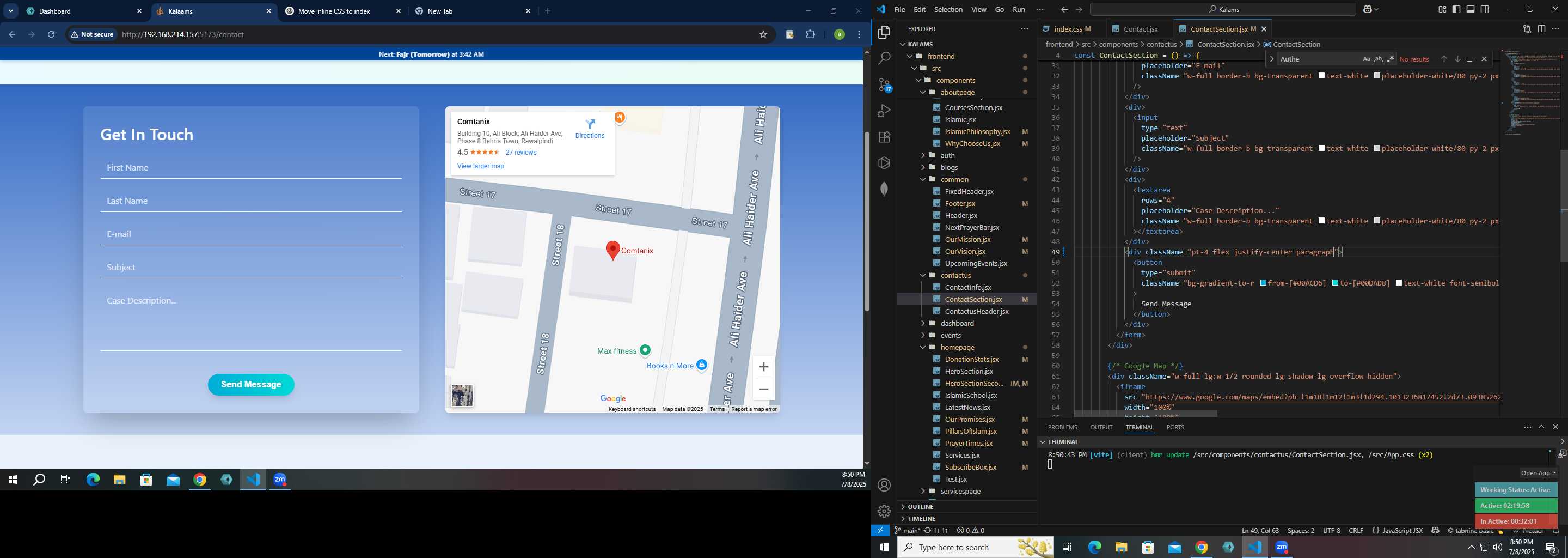Collapse the frontend folder in Explorer
This screenshot has height=558, width=1568.
pos(910,56)
